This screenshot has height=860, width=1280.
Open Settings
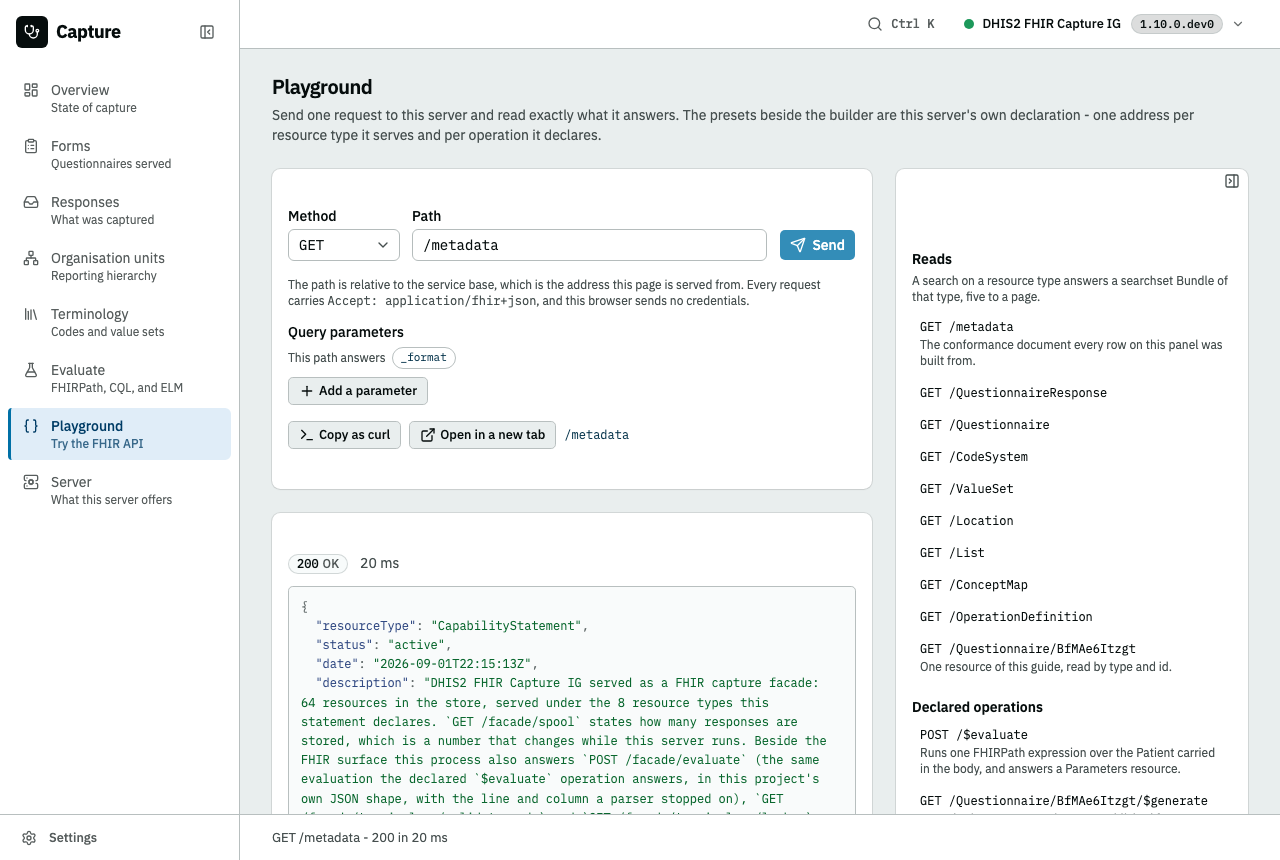(x=119, y=838)
